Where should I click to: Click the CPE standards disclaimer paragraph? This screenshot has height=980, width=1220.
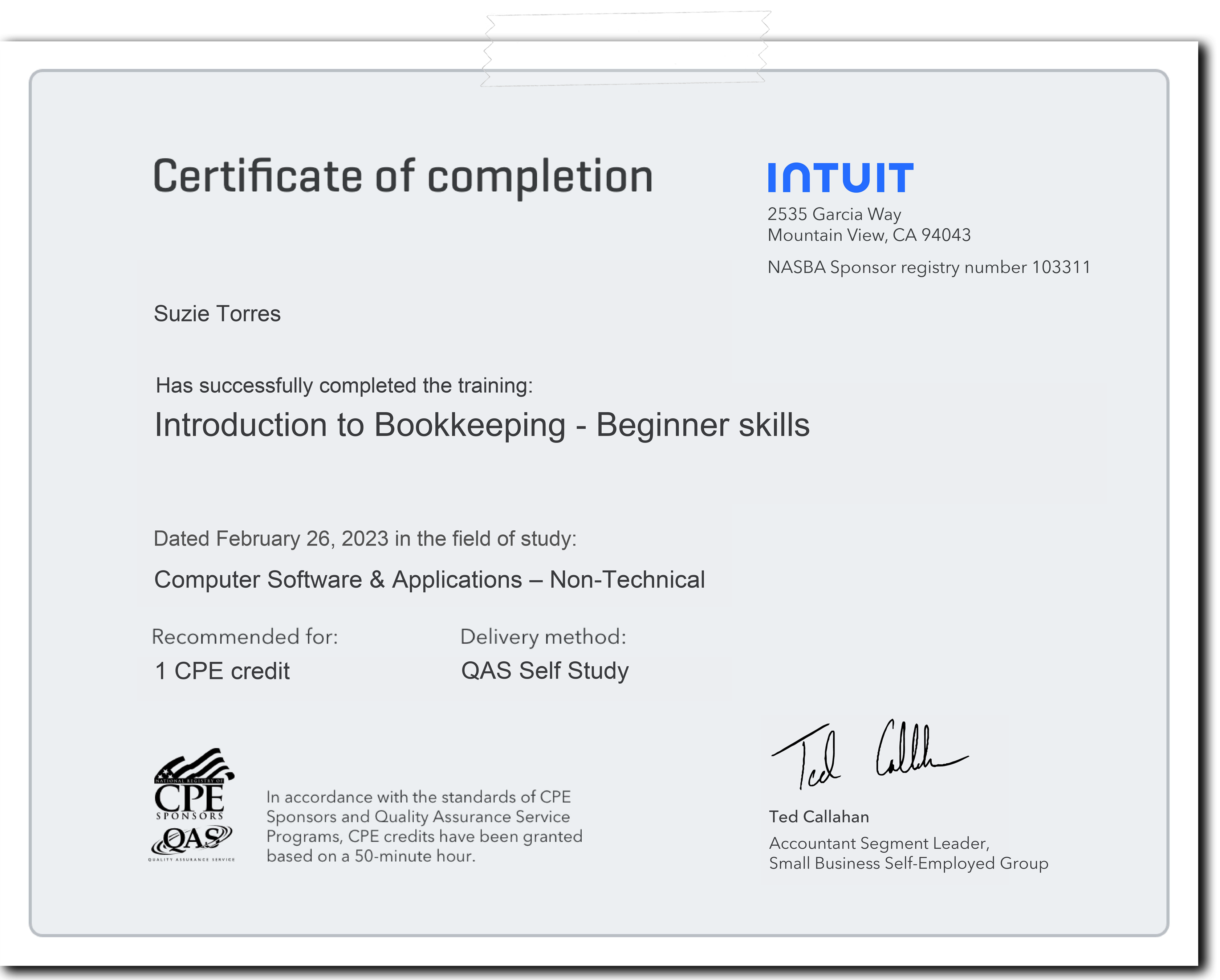[x=424, y=827]
